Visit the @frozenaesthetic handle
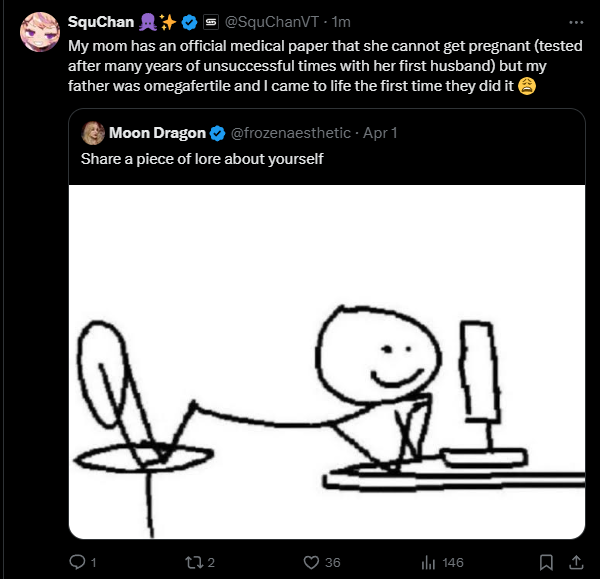This screenshot has width=600, height=579. click(x=291, y=133)
